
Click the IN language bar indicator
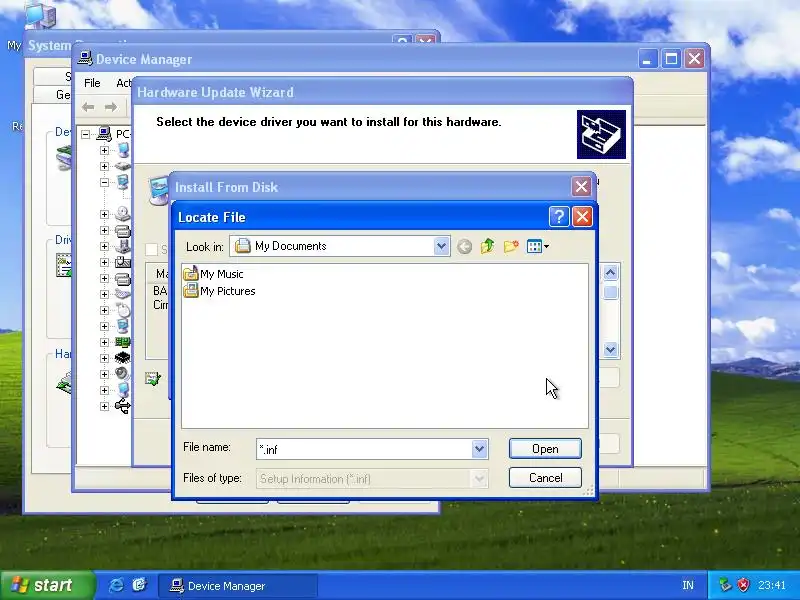pos(688,585)
